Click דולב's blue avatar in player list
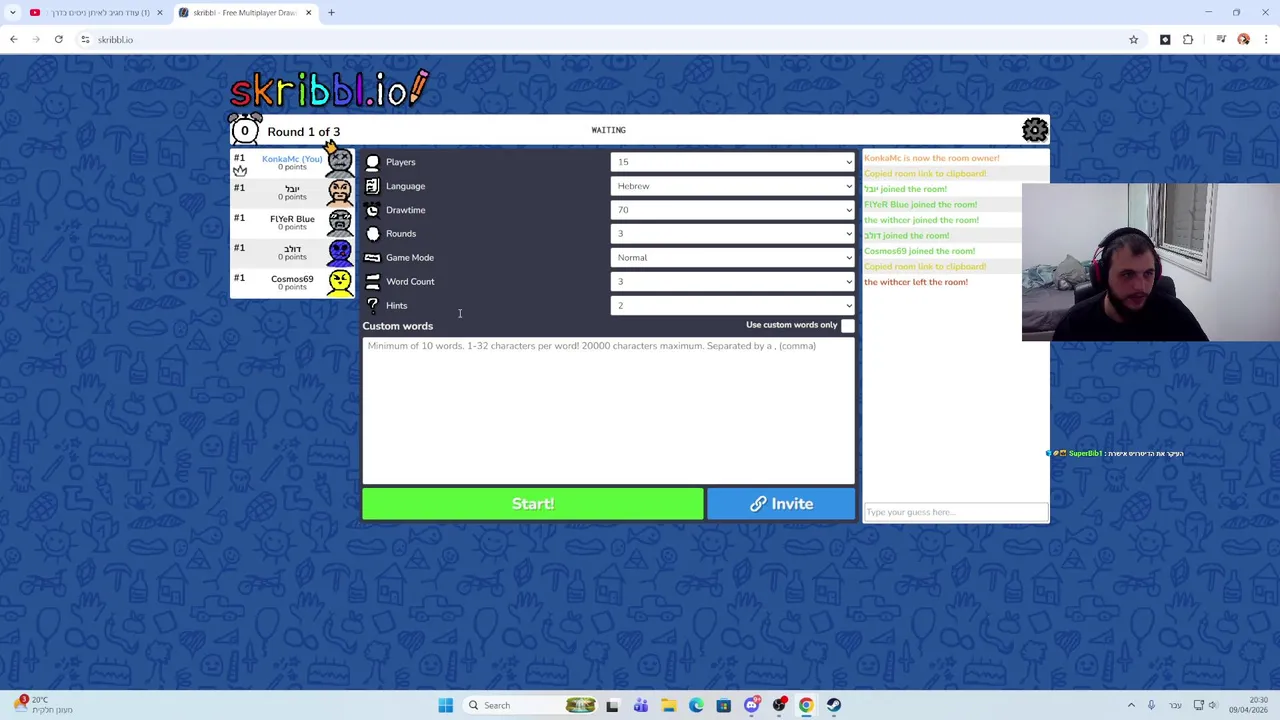Screen dimensions: 1280x720 pyautogui.click(x=340, y=252)
